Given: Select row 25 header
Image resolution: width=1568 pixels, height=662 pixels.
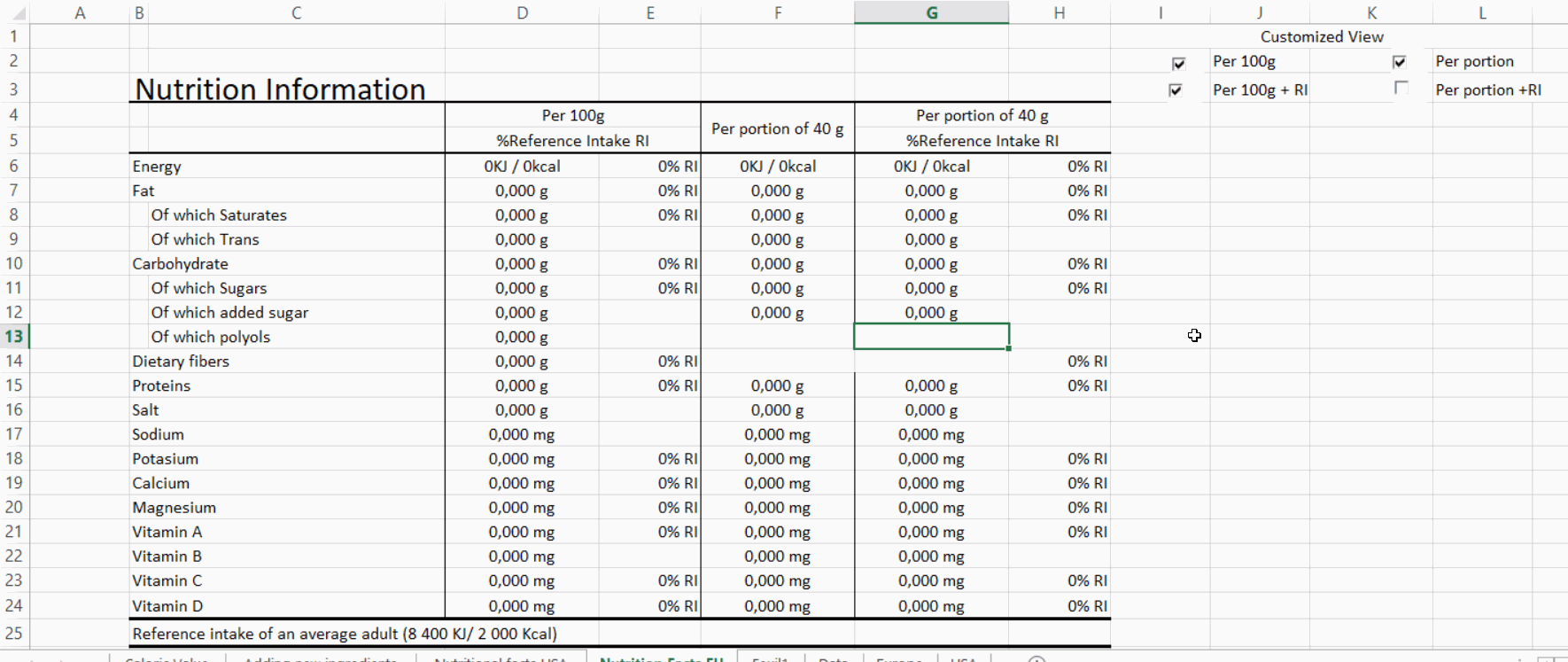Looking at the screenshot, I should 14,634.
